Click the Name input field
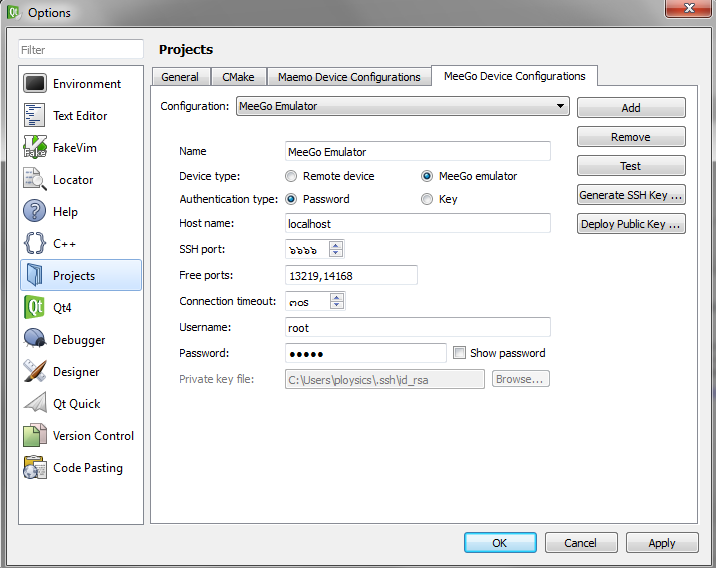 point(418,151)
